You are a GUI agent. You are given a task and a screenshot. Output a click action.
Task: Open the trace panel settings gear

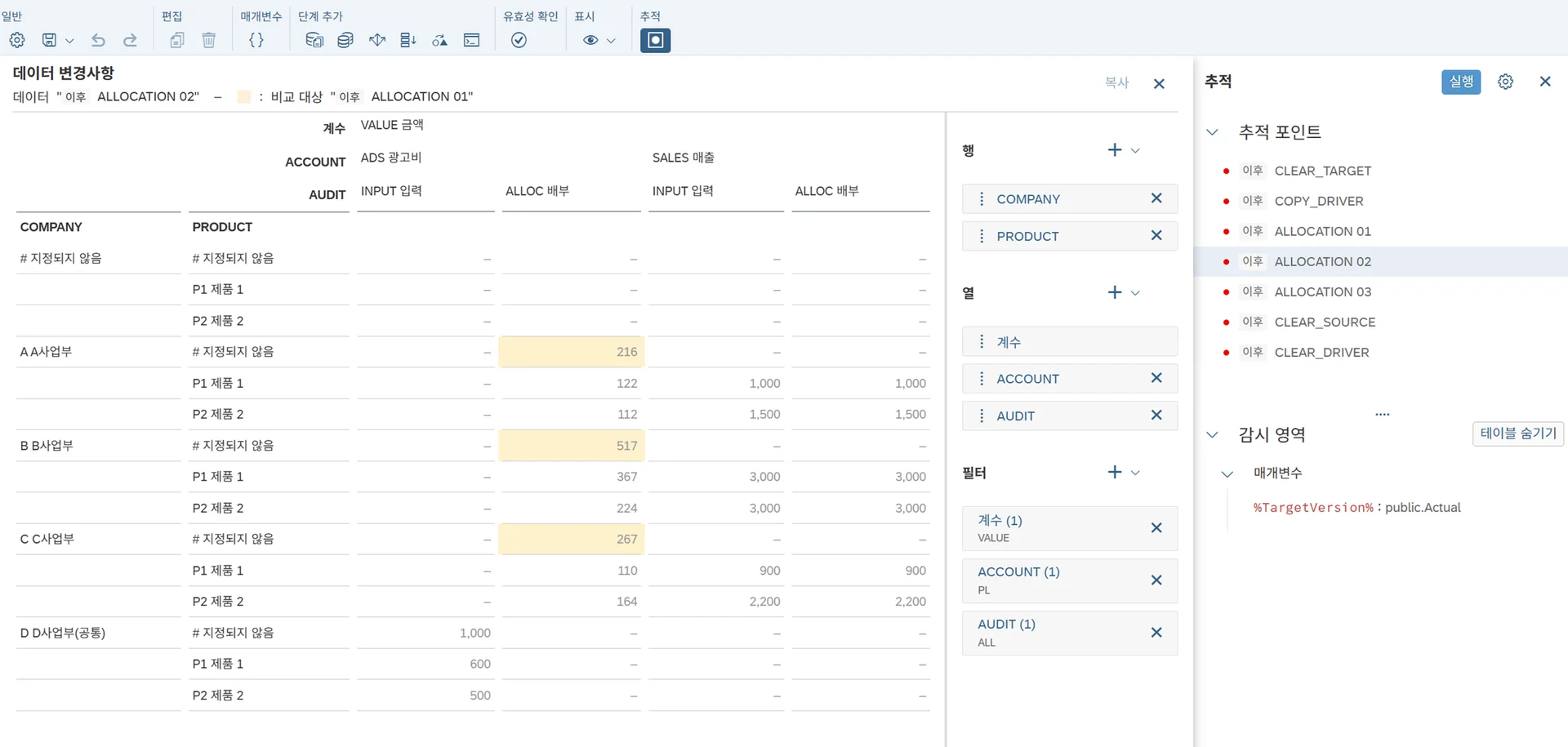(x=1505, y=82)
